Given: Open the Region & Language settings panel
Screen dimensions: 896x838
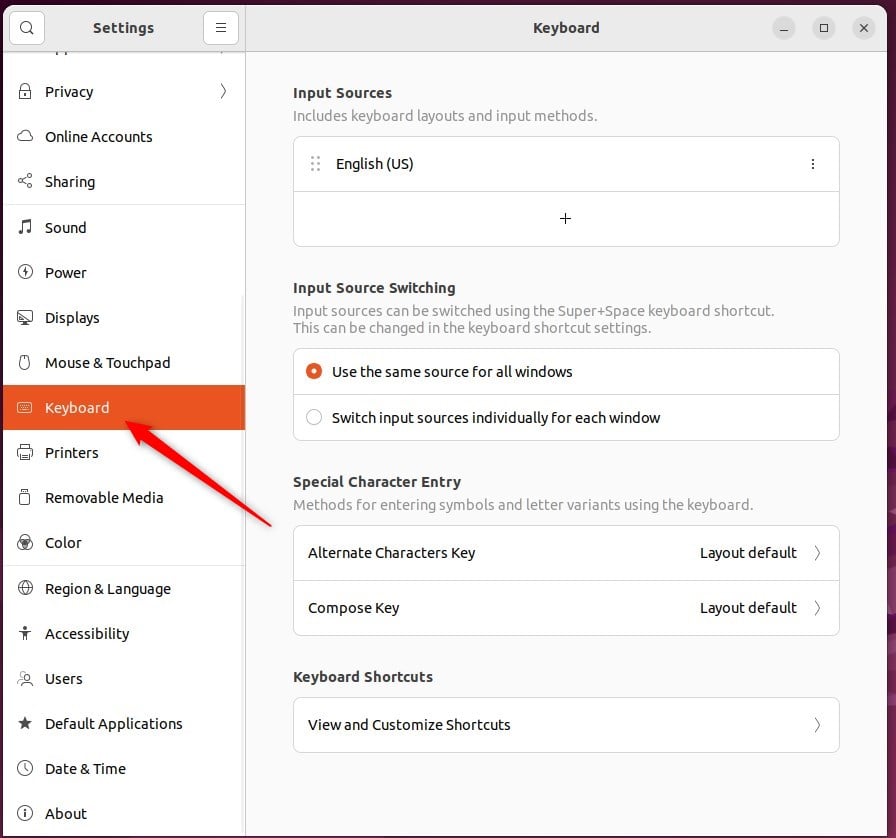Looking at the screenshot, I should coord(124,588).
